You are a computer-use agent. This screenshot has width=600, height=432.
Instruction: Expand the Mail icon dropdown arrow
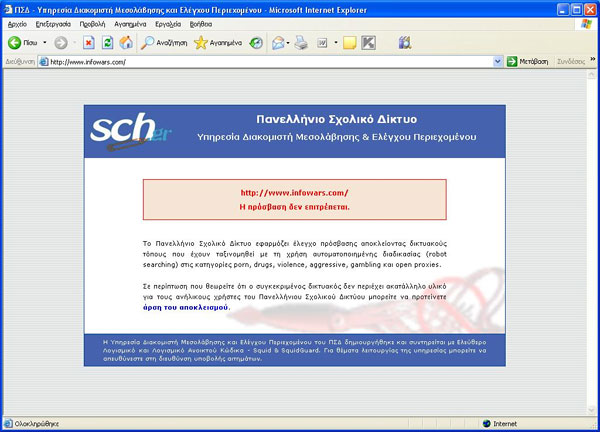tap(288, 42)
